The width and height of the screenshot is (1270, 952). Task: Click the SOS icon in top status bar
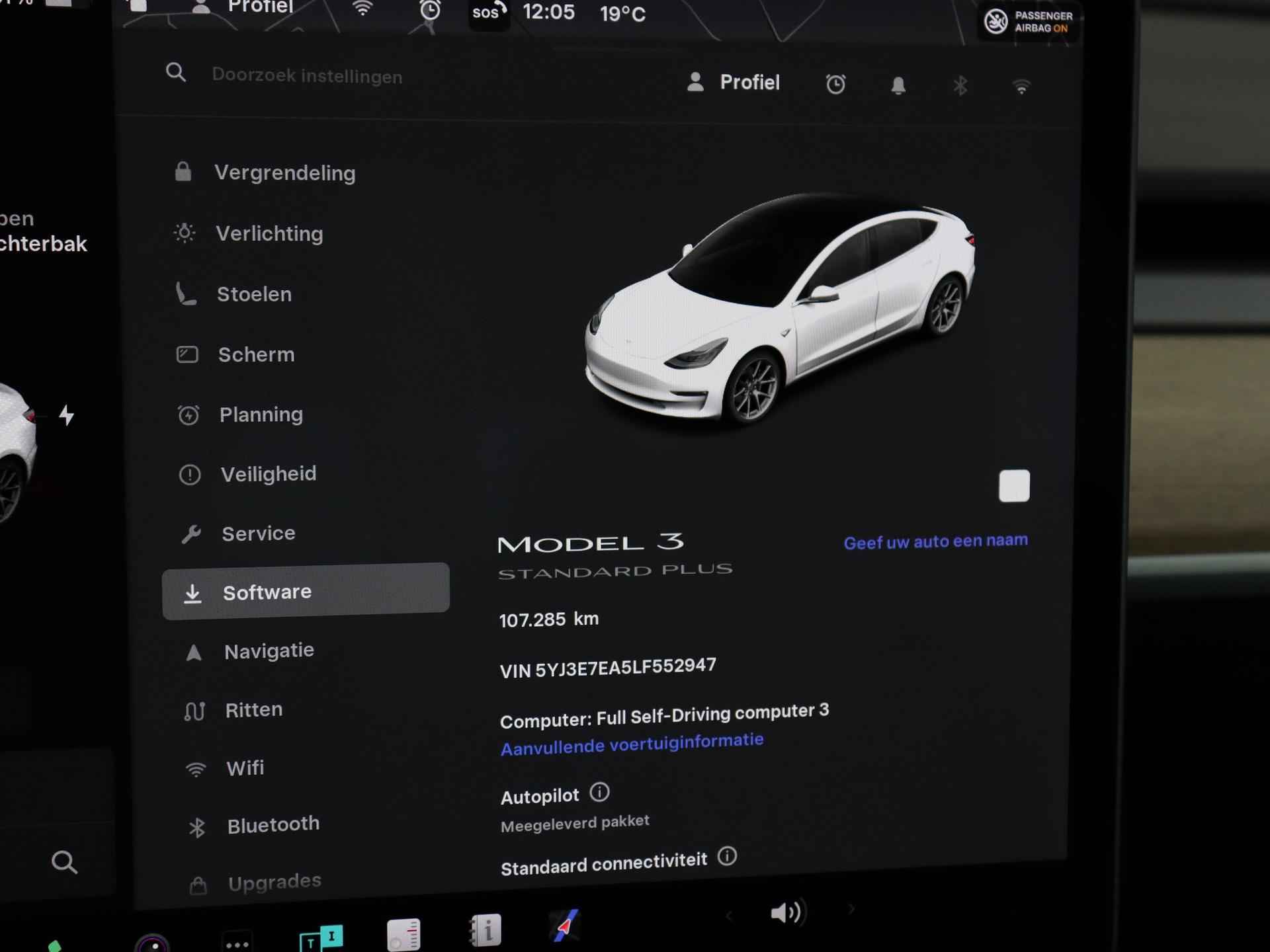coord(489,12)
